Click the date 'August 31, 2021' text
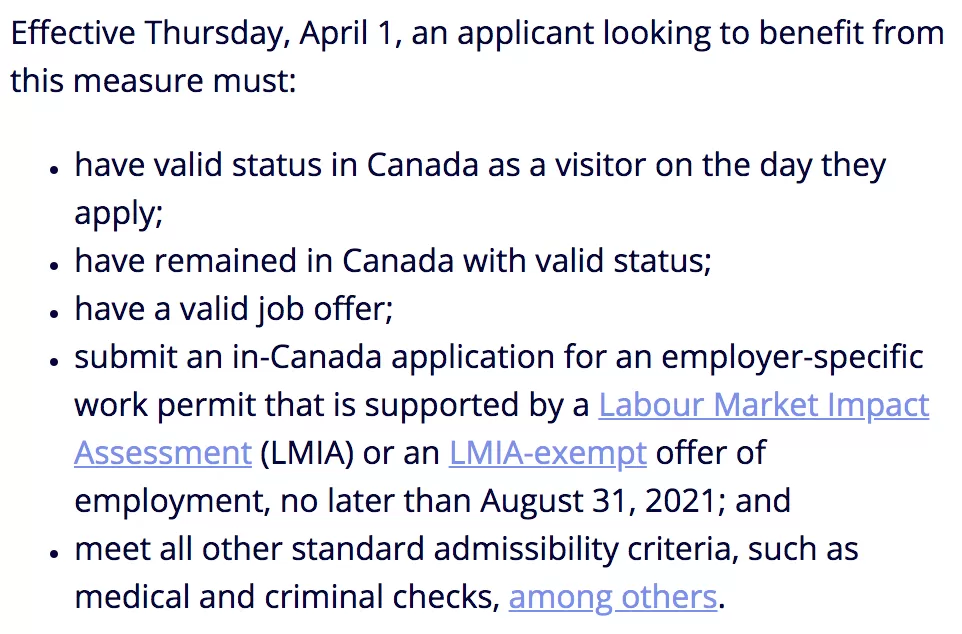The image size is (962, 634). [x=598, y=501]
